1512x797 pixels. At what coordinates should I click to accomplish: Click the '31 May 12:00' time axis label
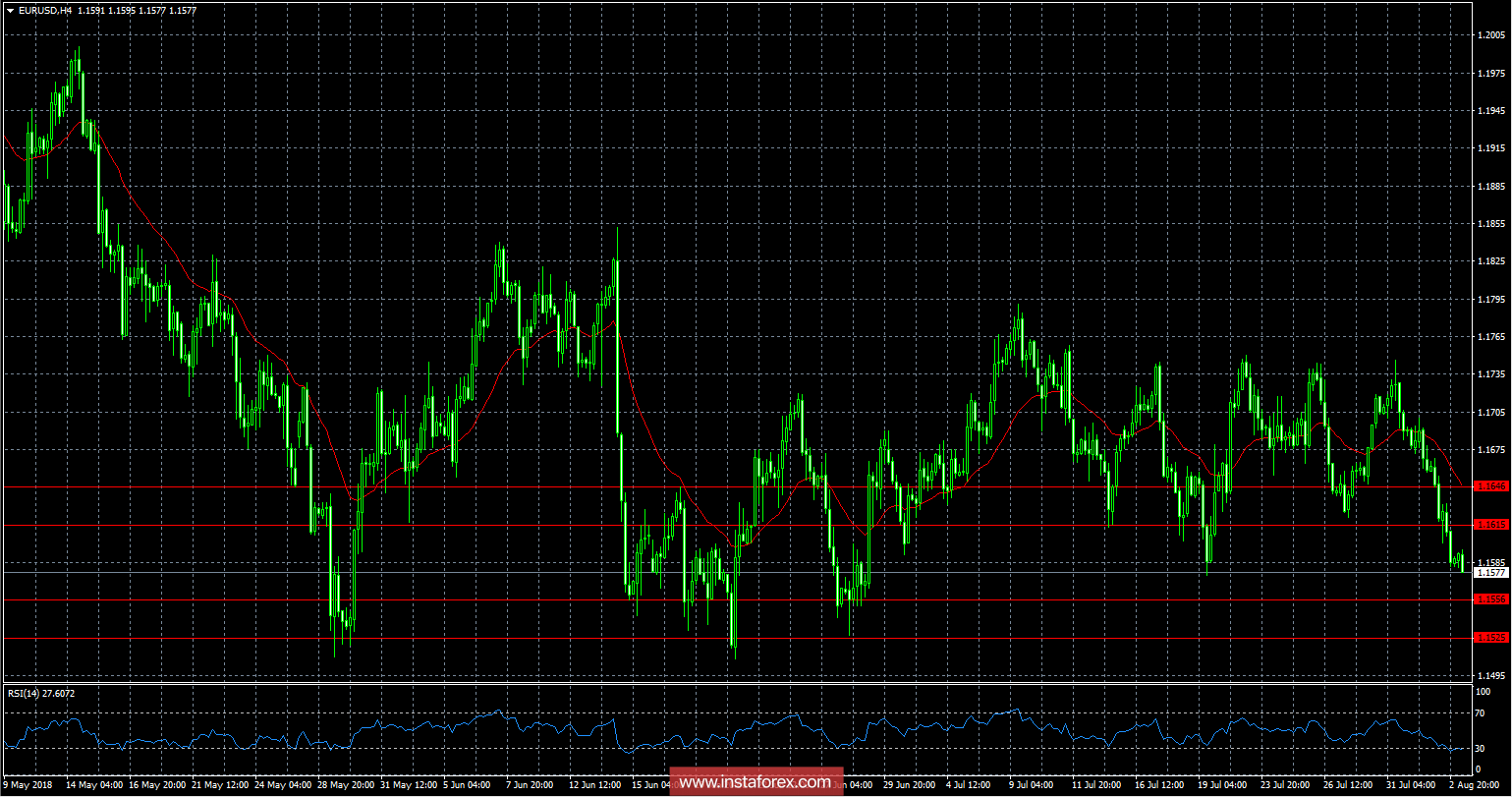click(x=411, y=786)
